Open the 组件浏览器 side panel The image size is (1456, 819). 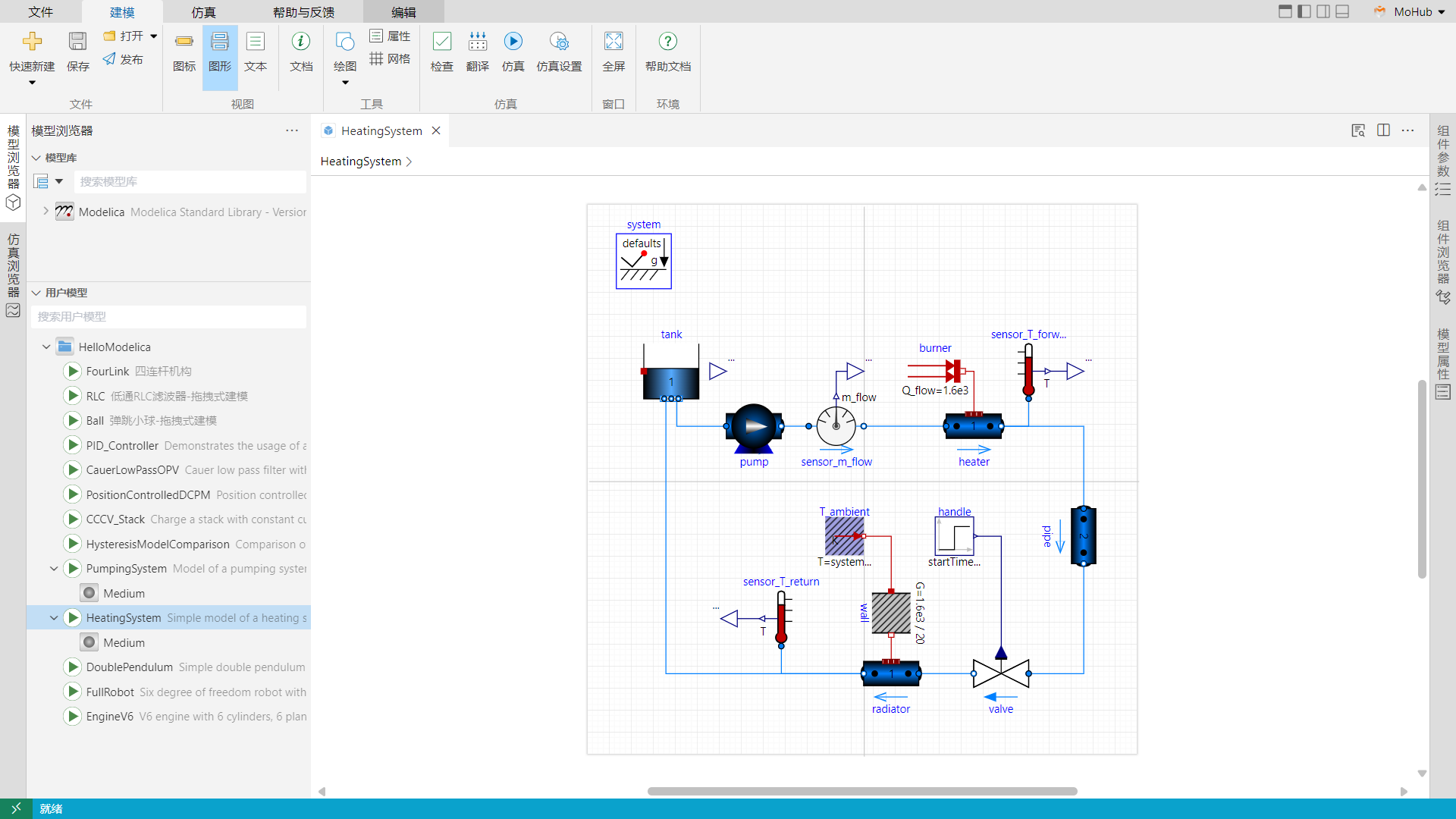point(1442,262)
